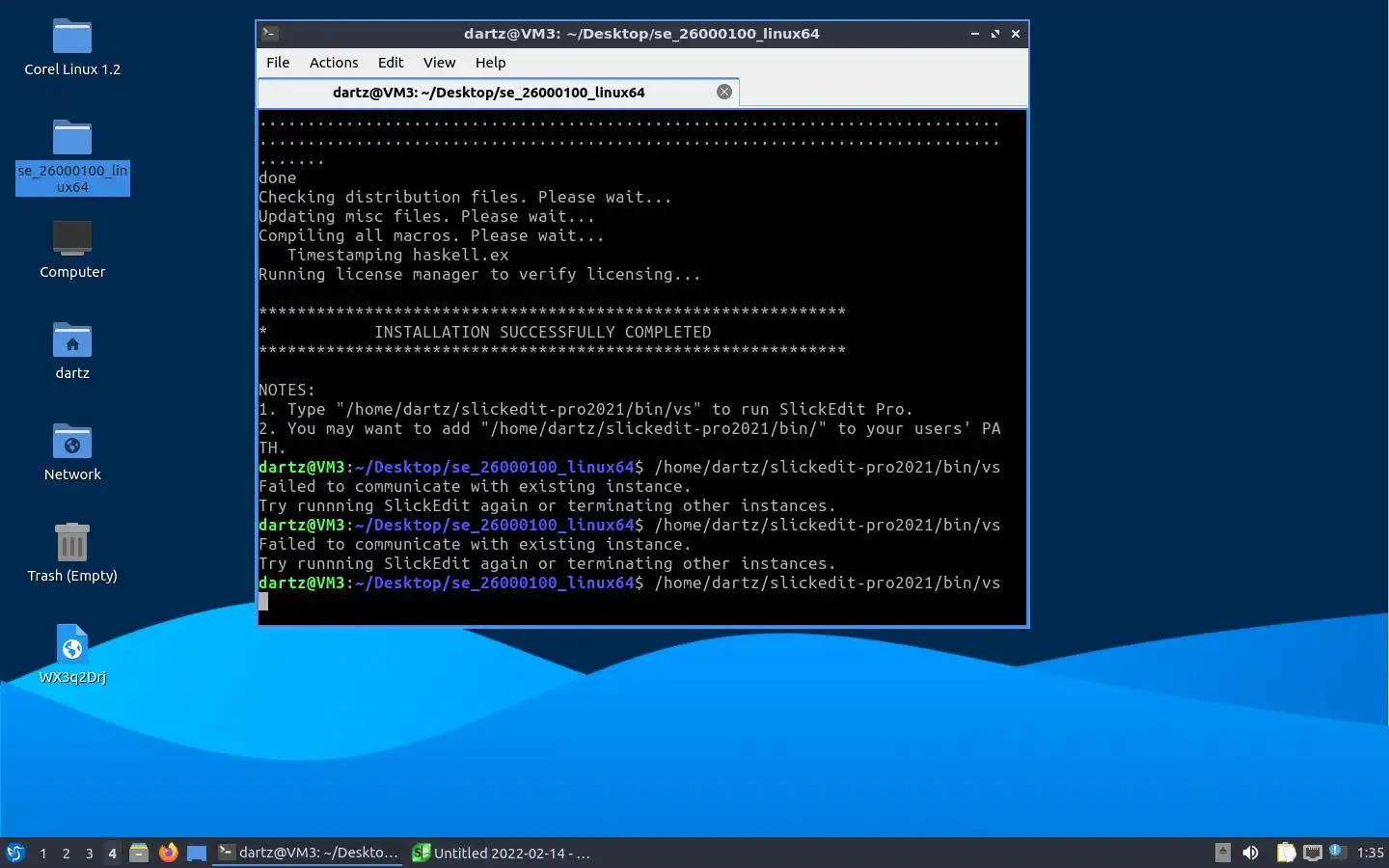
Task: Open the clipboard manager tray icon
Action: [x=1286, y=853]
